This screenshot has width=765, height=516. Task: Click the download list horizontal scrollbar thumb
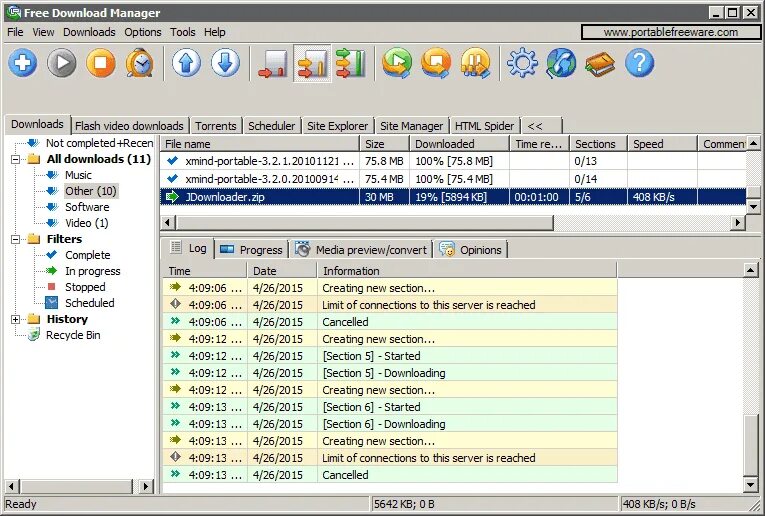point(364,223)
